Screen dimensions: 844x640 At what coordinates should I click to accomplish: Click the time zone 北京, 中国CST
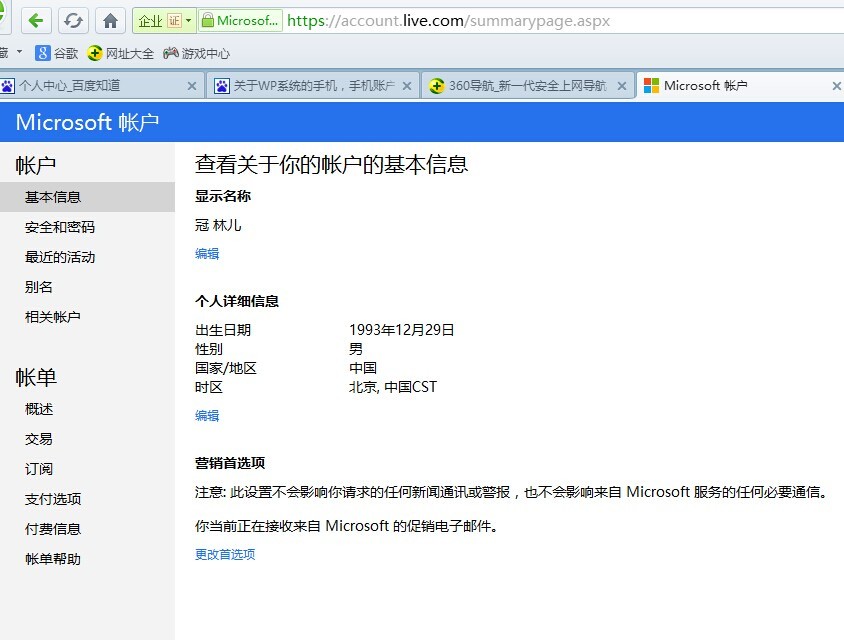point(393,387)
